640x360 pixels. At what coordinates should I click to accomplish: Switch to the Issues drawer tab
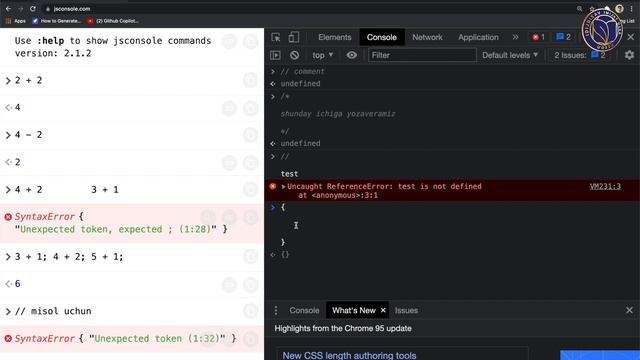pyautogui.click(x=406, y=311)
